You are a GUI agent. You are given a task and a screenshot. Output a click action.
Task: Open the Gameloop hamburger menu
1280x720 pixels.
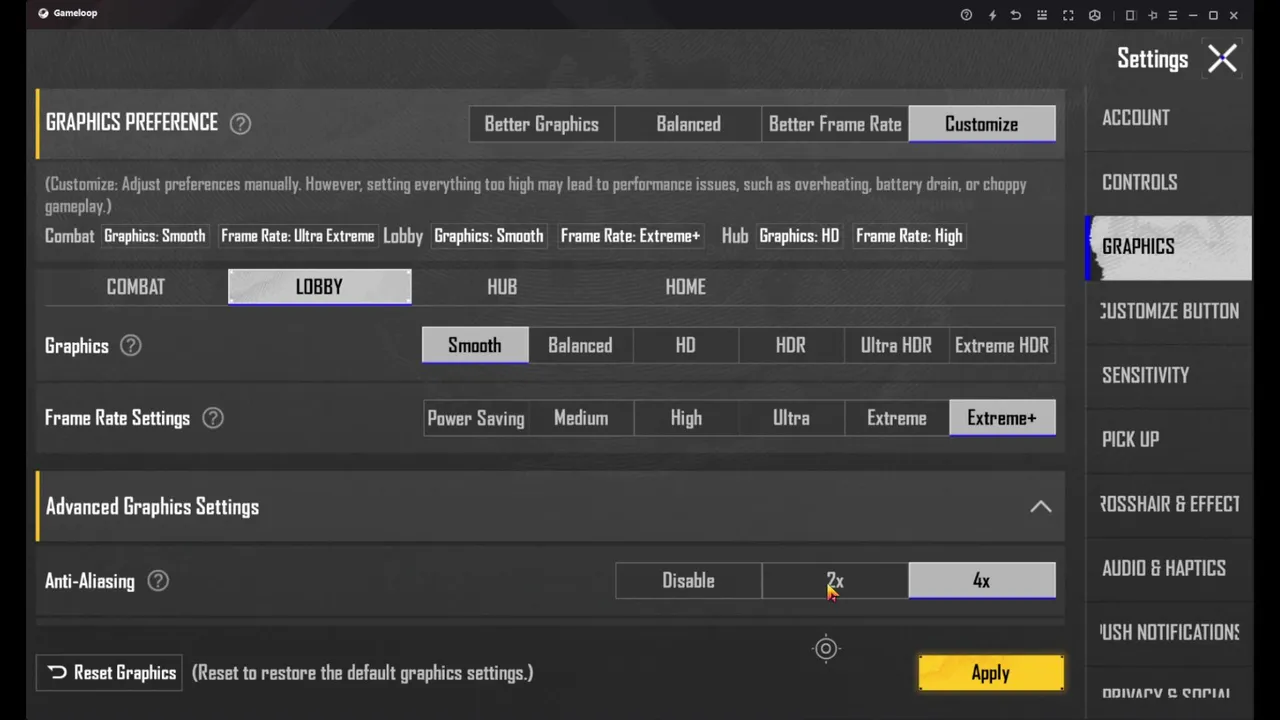coord(1172,15)
